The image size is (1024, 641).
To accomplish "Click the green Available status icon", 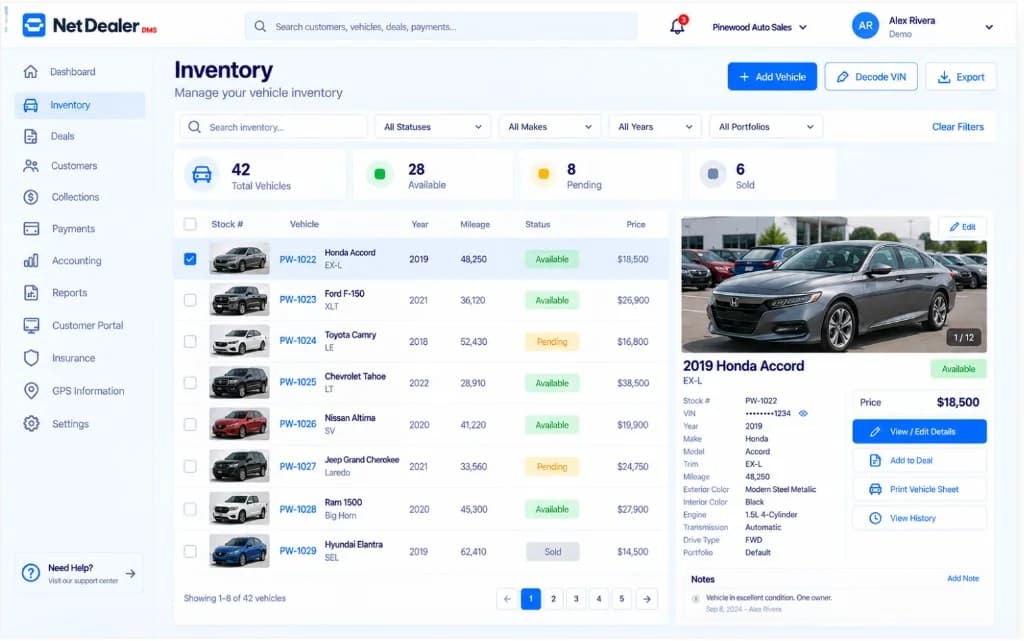I will pyautogui.click(x=379, y=174).
